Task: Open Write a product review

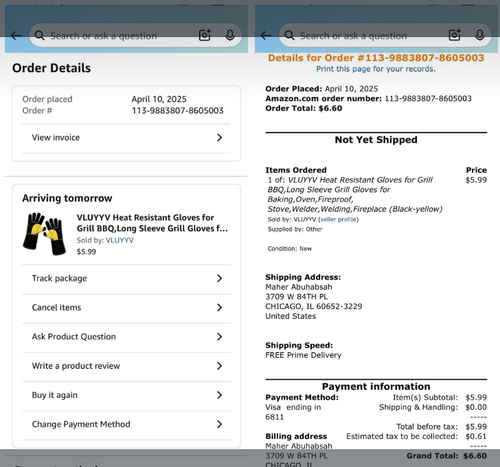Action: click(126, 366)
